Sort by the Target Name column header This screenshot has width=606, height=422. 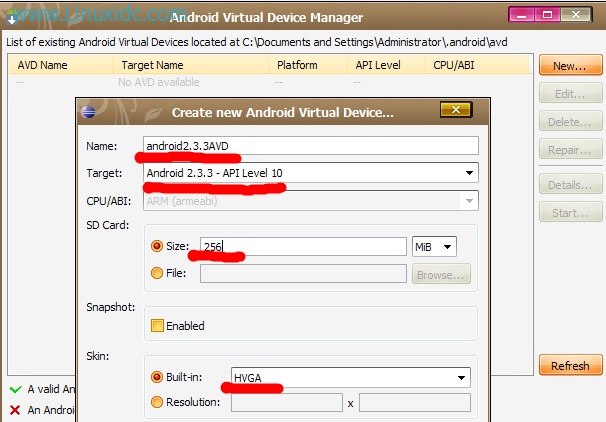[x=191, y=65]
